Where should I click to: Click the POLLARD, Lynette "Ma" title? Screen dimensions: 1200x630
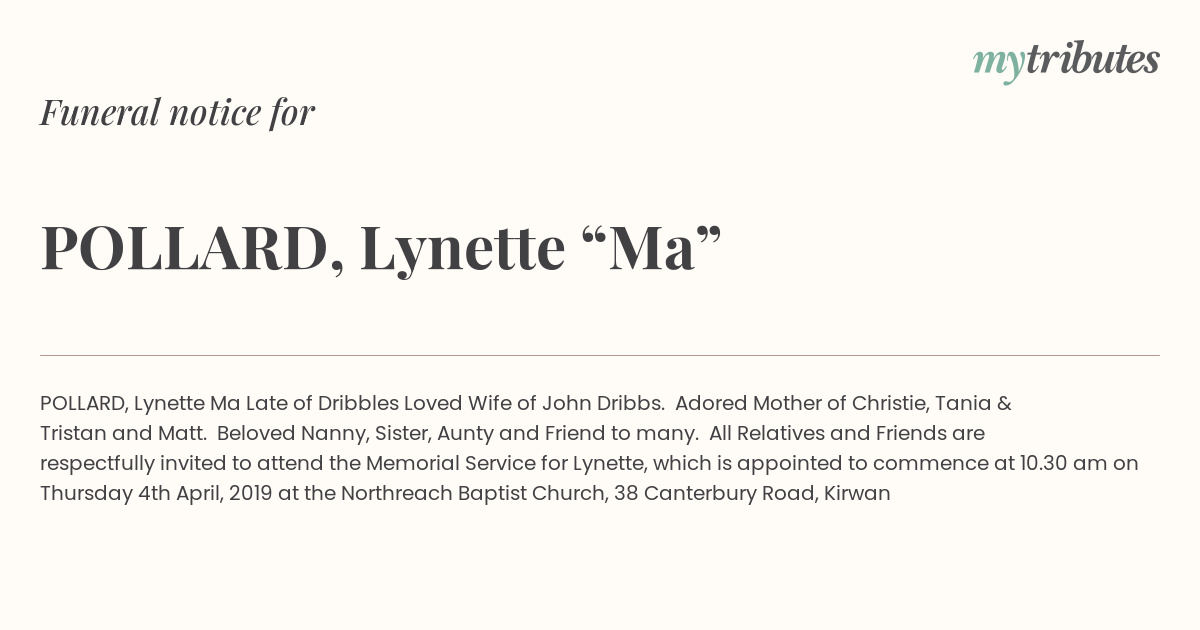(381, 248)
